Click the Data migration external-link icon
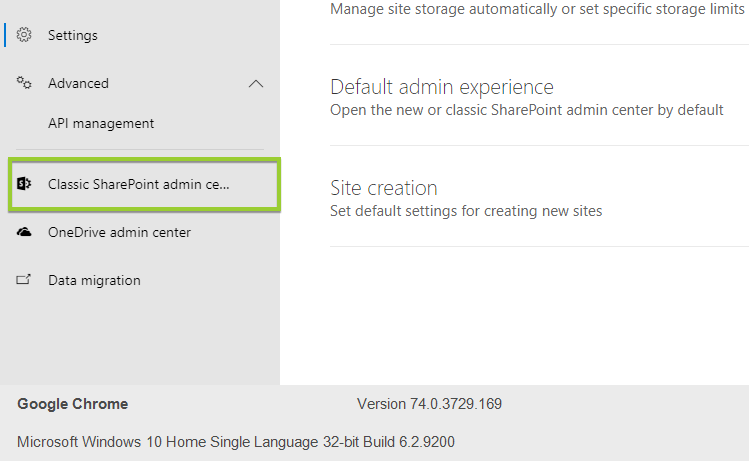The image size is (749, 461). click(24, 279)
